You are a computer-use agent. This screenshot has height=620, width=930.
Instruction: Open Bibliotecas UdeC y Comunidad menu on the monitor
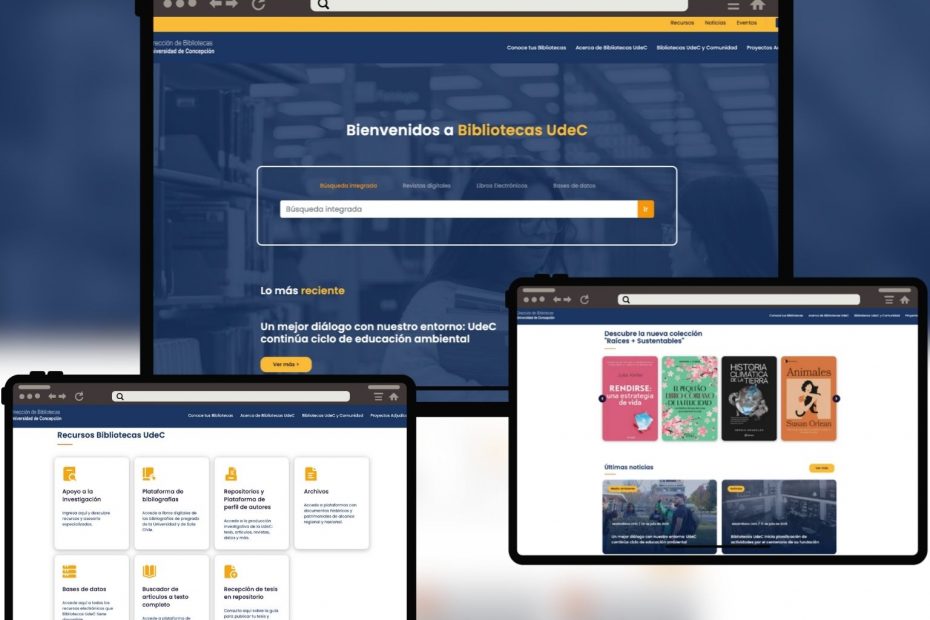[697, 47]
